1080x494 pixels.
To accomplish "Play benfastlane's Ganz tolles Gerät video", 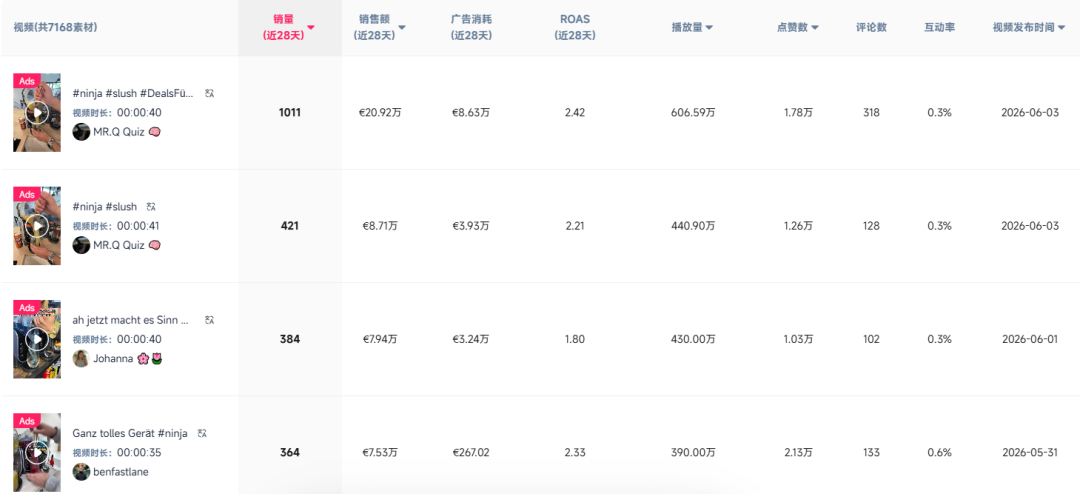I will click(37, 452).
